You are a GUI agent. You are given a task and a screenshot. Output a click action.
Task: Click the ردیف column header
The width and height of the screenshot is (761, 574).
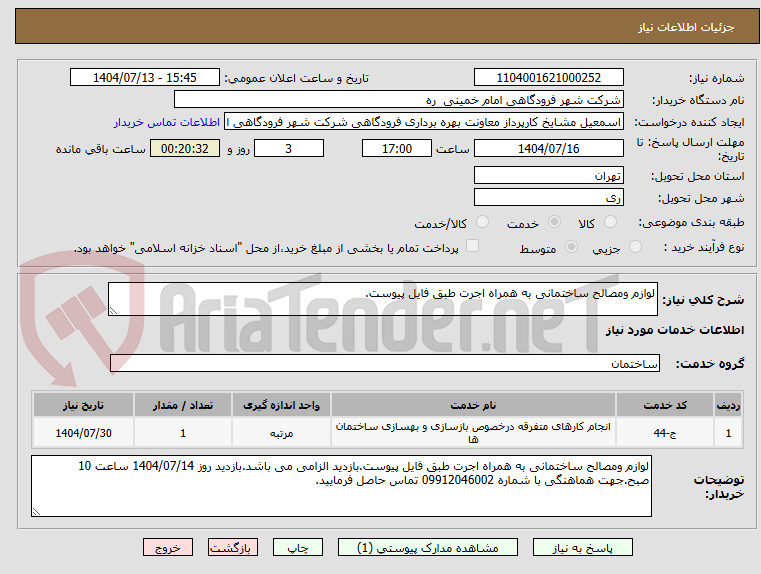click(x=728, y=405)
